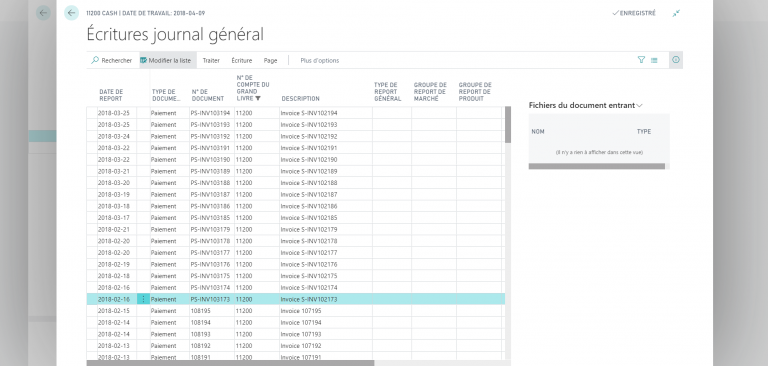Click TYPE column header in files panel
The height and width of the screenshot is (366, 768).
[644, 132]
